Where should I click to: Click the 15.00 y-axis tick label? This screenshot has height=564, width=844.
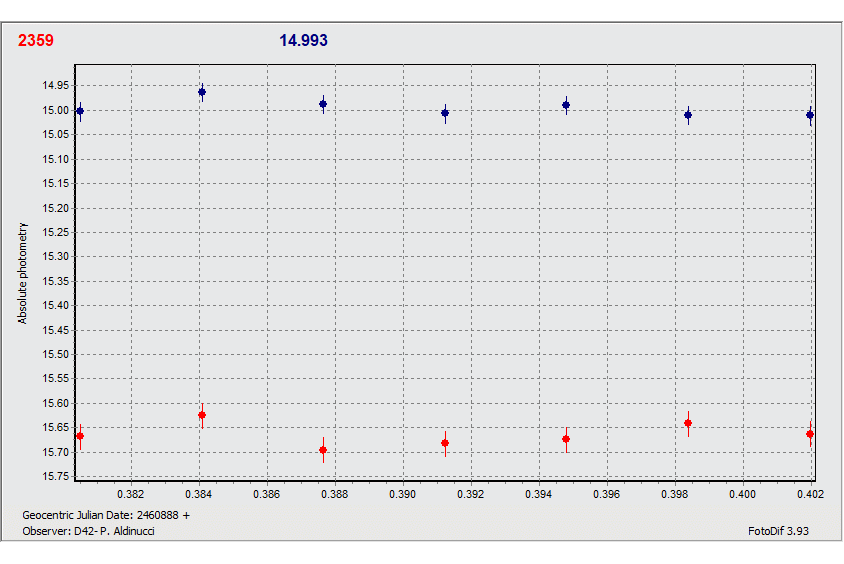(x=55, y=110)
